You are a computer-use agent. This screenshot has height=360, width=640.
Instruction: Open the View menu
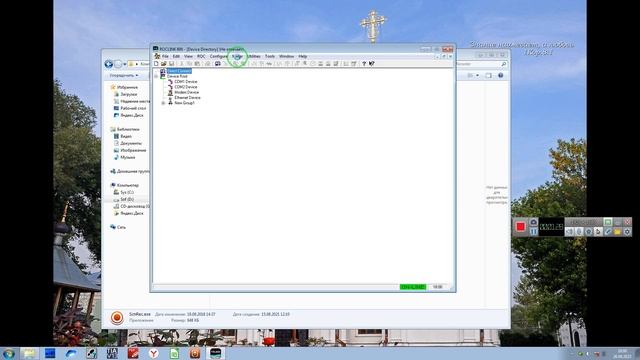(188, 56)
